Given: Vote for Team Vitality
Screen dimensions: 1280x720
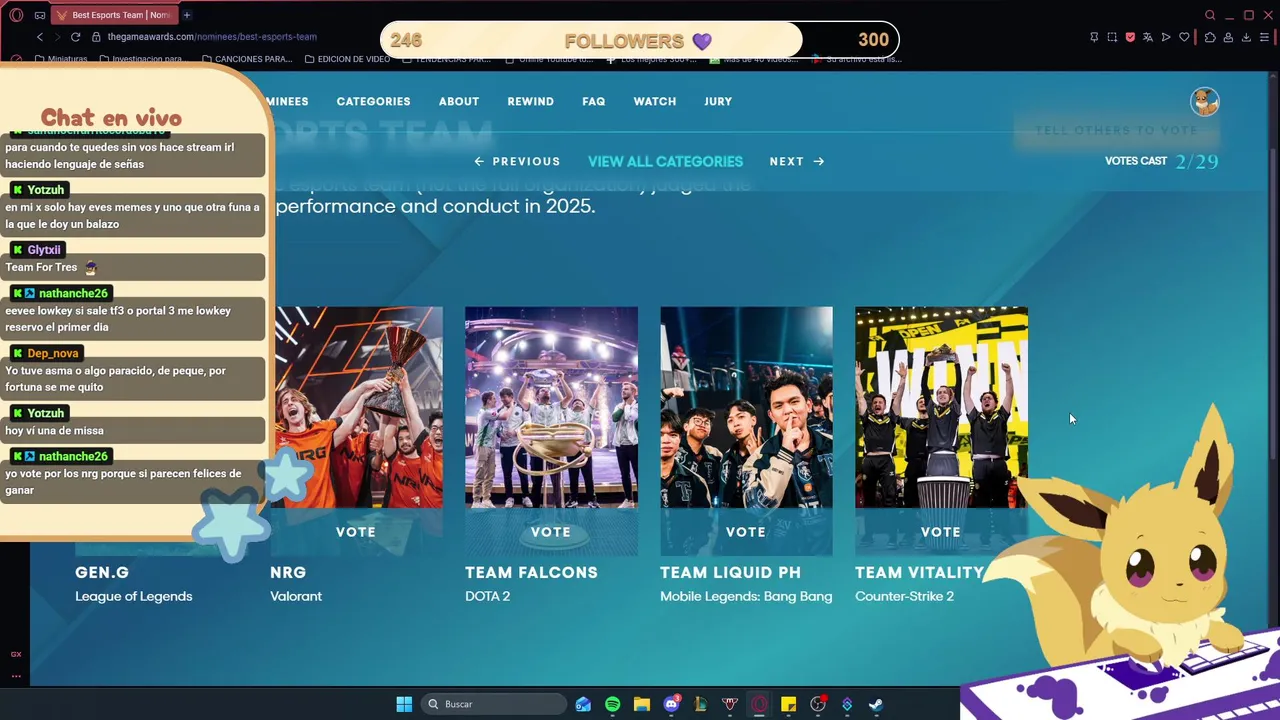Looking at the screenshot, I should pos(941,532).
